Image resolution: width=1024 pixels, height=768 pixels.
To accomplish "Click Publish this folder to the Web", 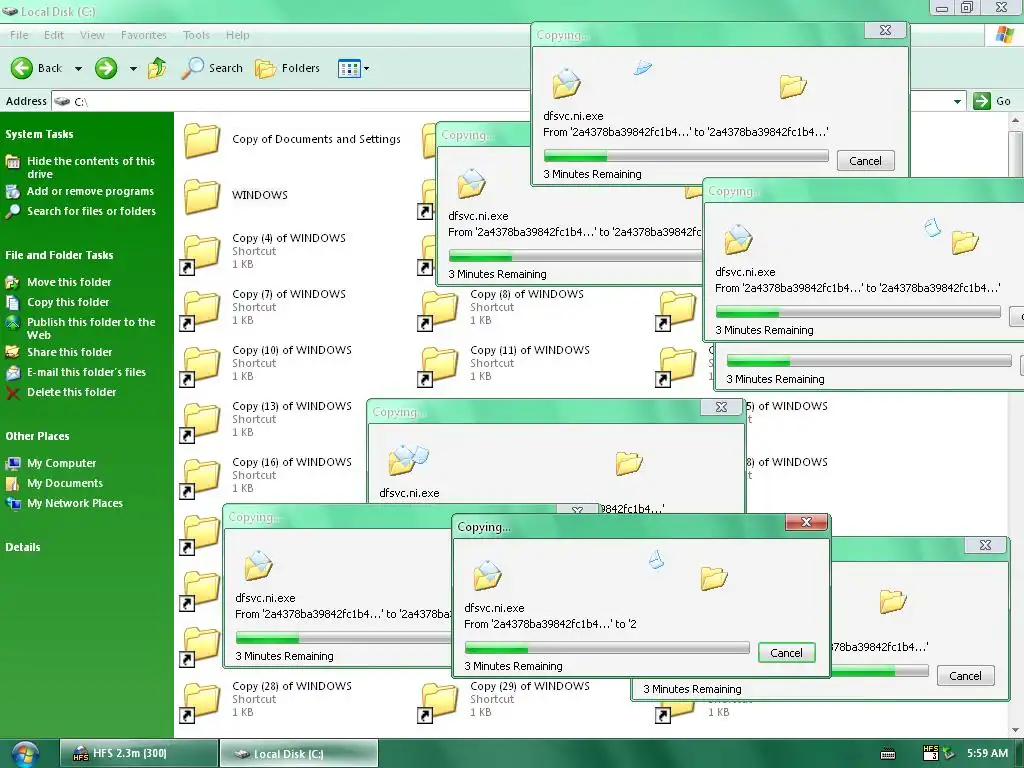I will [x=91, y=328].
